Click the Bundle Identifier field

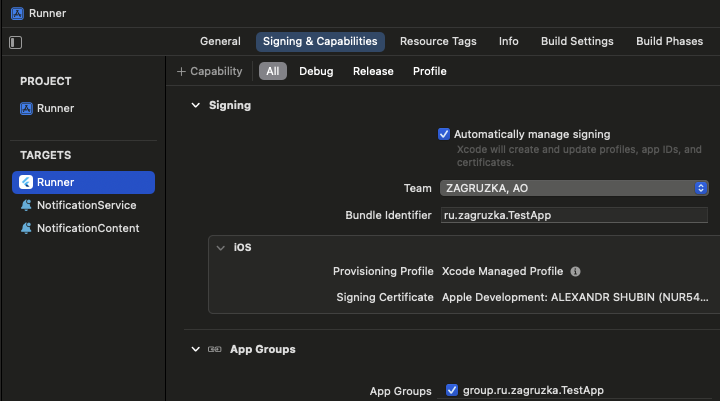tap(574, 215)
